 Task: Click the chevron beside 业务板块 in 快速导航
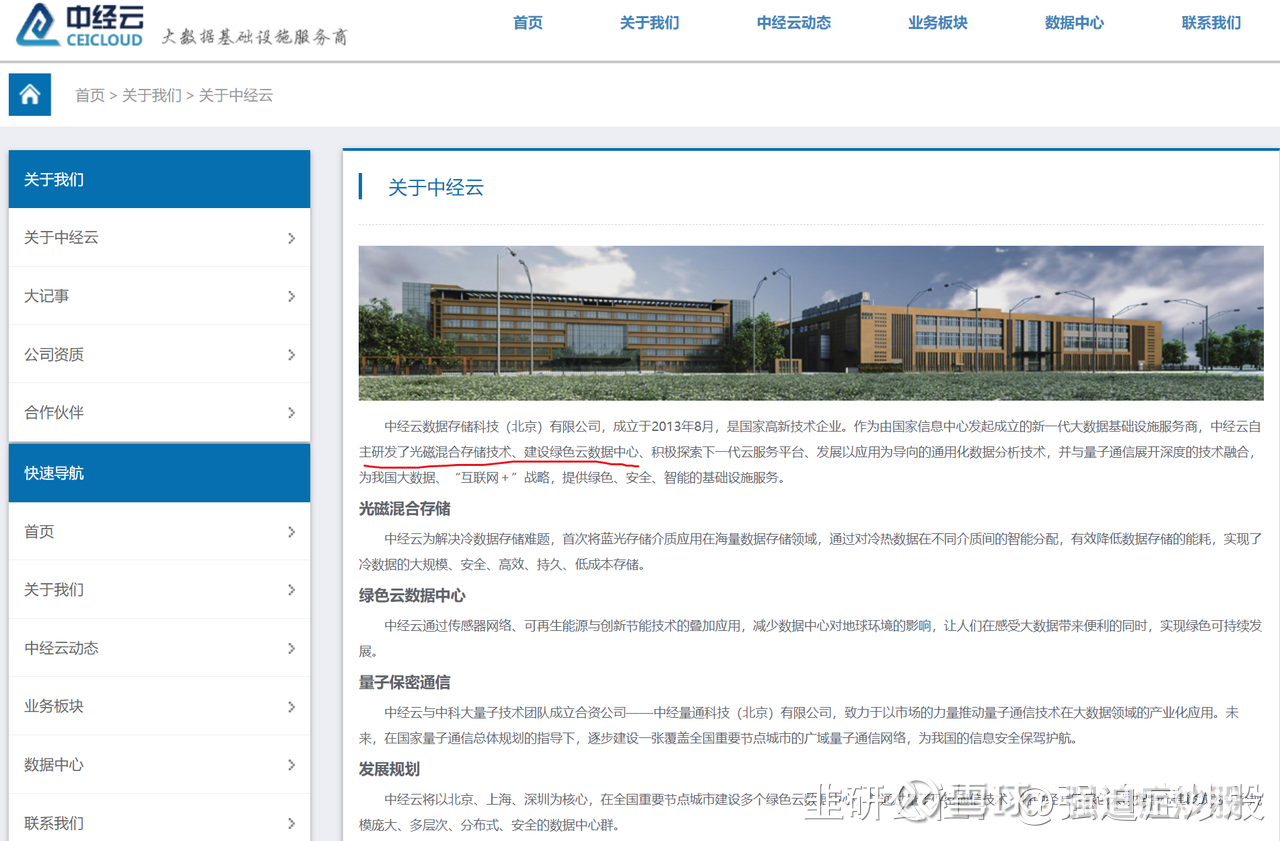[x=291, y=707]
